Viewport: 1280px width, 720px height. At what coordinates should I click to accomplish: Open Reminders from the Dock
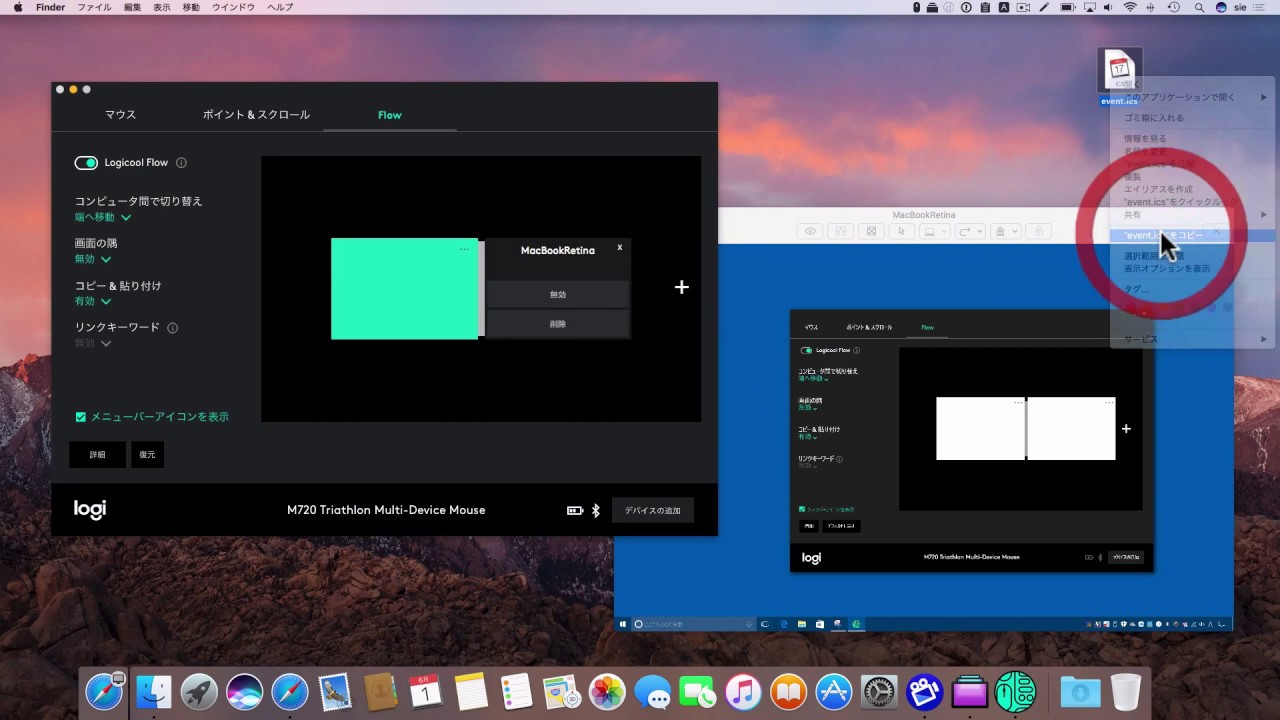(x=516, y=691)
